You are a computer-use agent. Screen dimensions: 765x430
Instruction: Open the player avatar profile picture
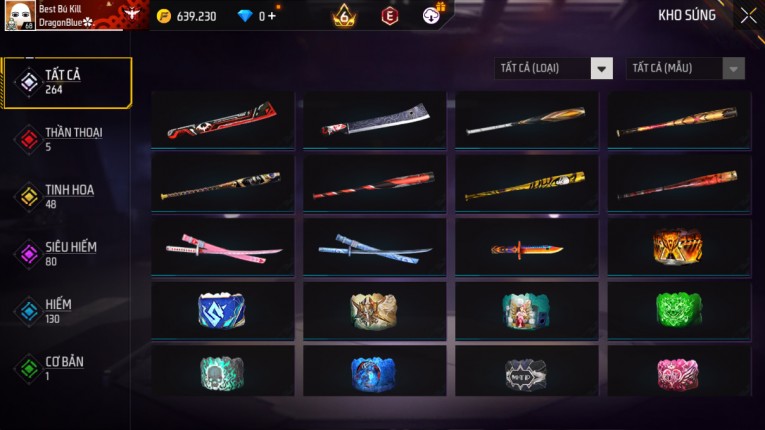coord(20,16)
